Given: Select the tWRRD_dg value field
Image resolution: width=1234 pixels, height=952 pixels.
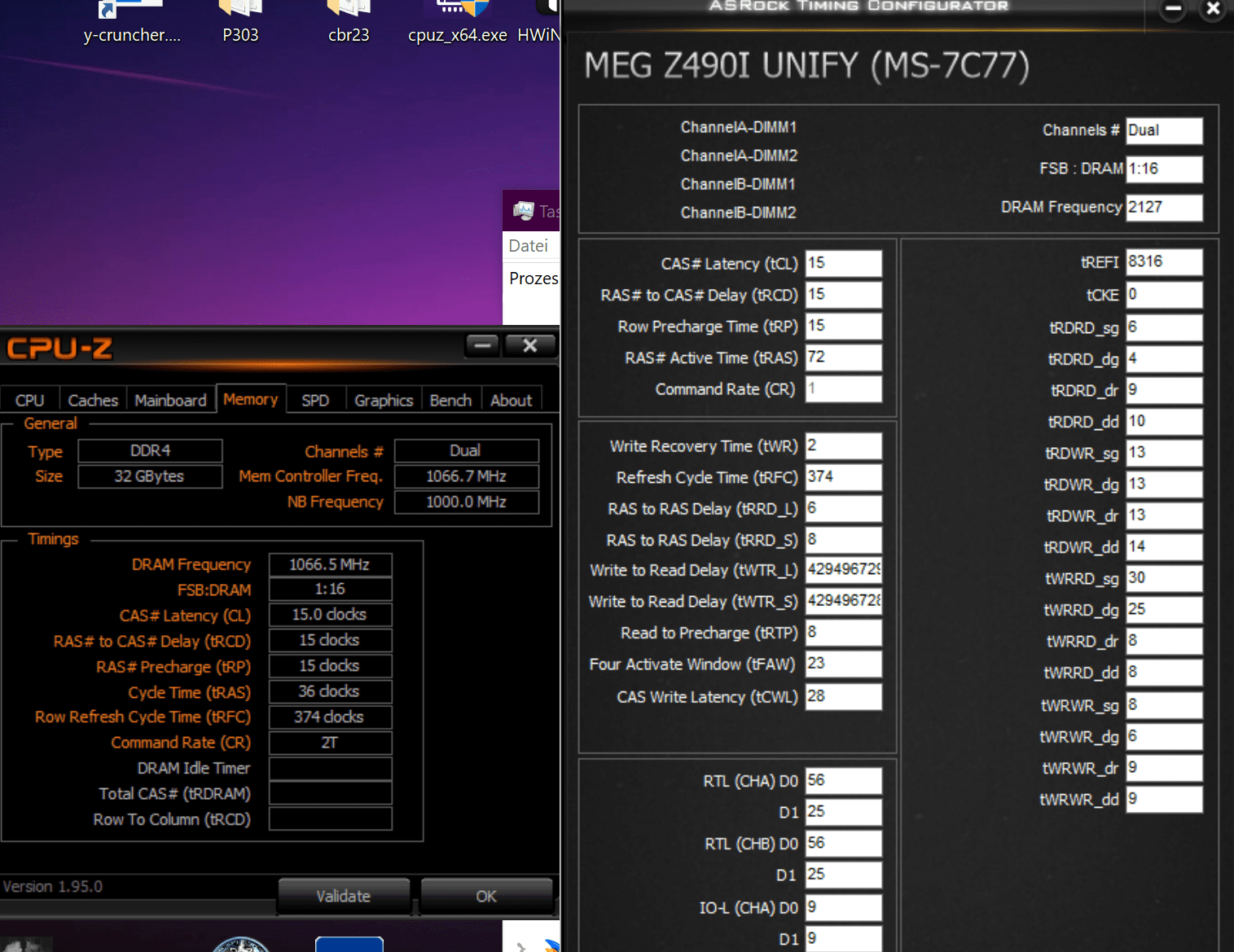Looking at the screenshot, I should tap(1165, 609).
